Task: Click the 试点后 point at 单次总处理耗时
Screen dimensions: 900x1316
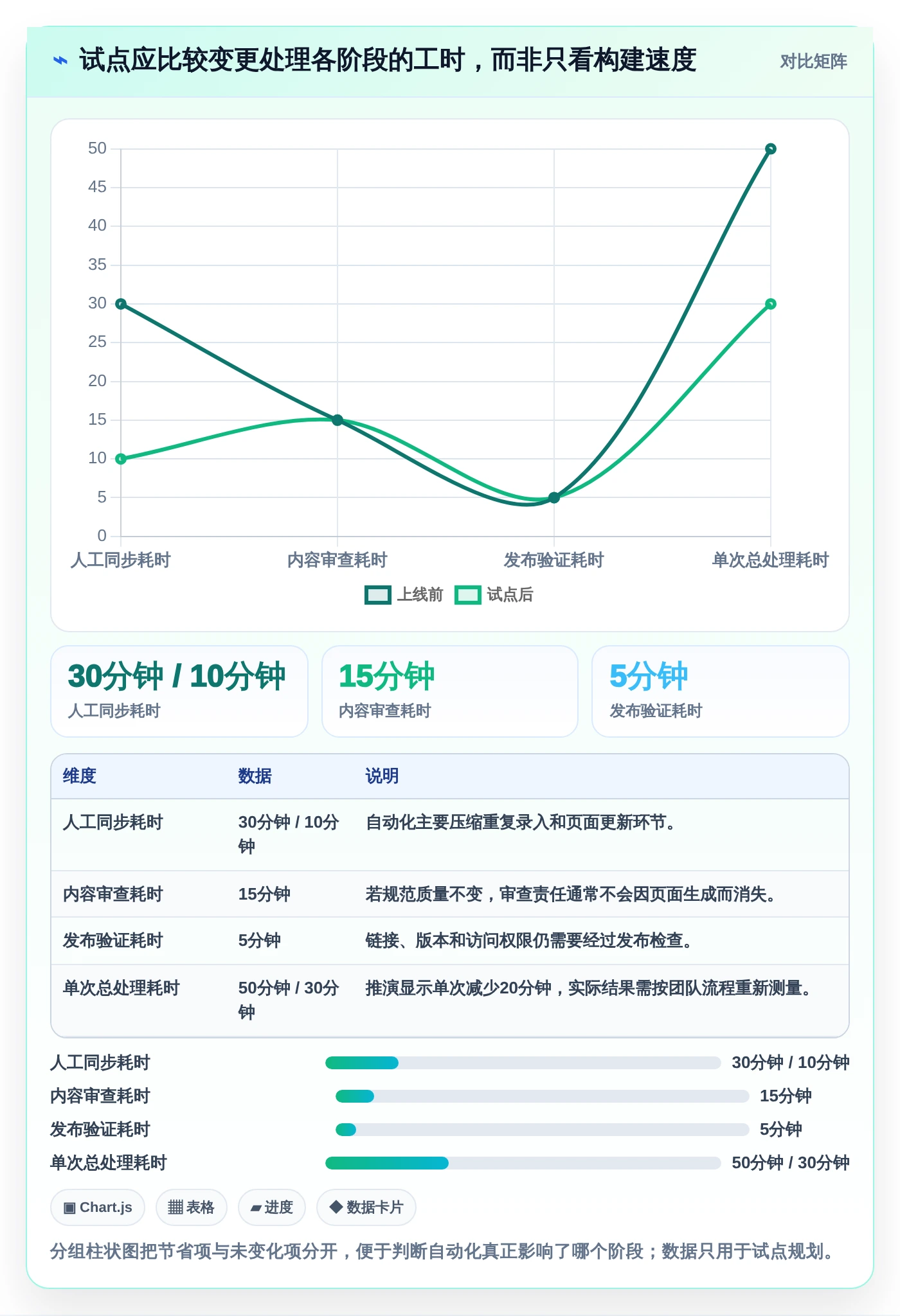Action: coord(771,304)
